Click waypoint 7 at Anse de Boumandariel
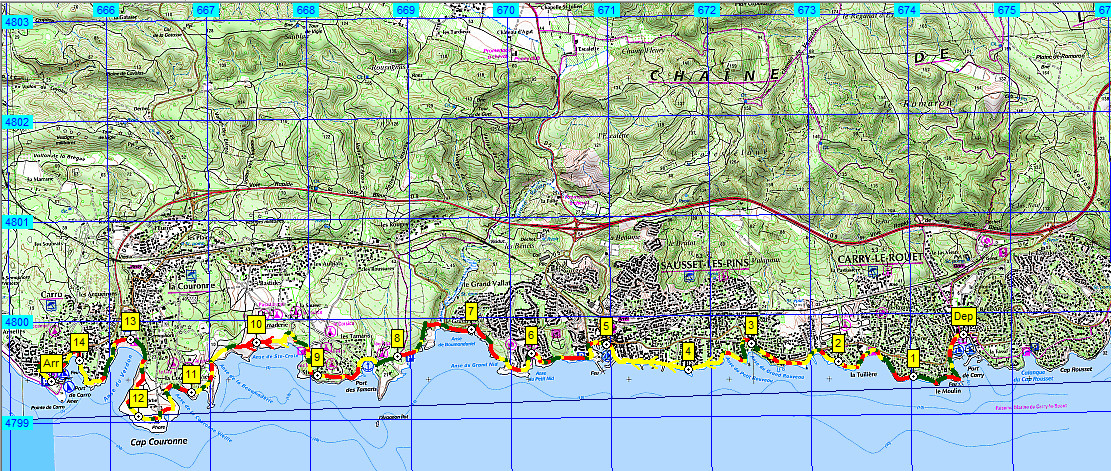The width and height of the screenshot is (1111, 471). [x=471, y=312]
